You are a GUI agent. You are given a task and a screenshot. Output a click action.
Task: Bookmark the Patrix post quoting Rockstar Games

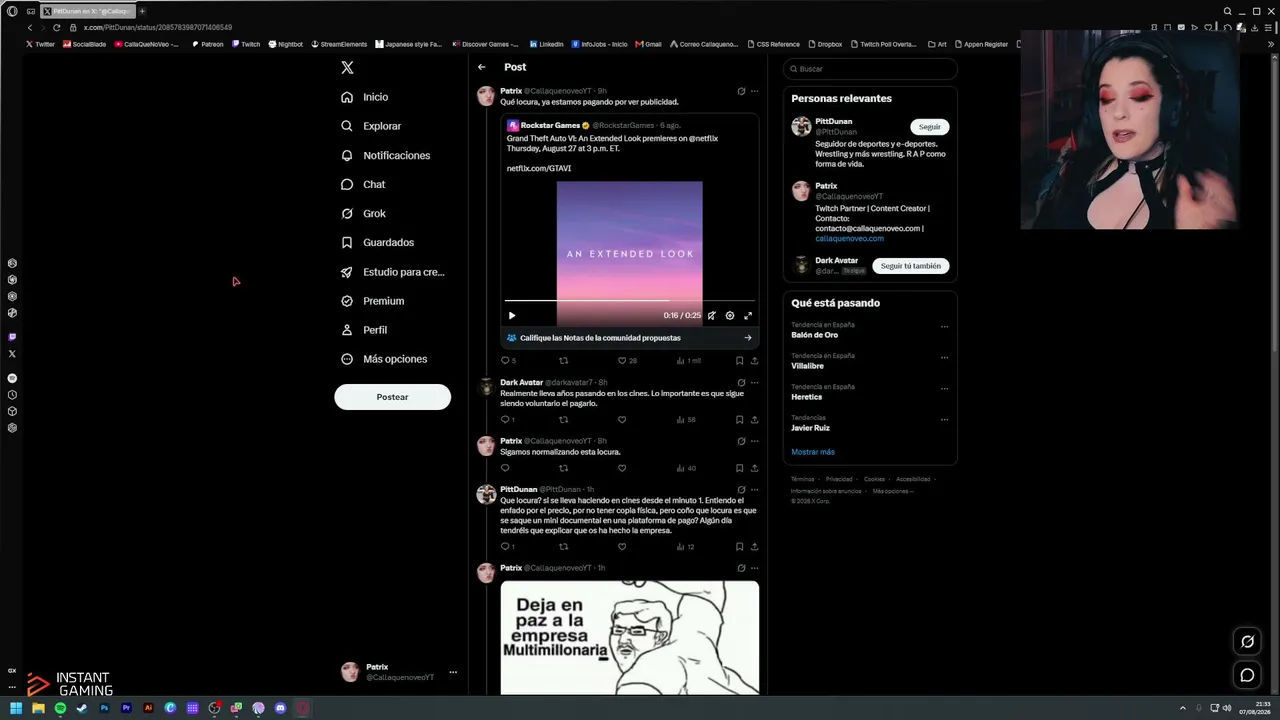739,360
